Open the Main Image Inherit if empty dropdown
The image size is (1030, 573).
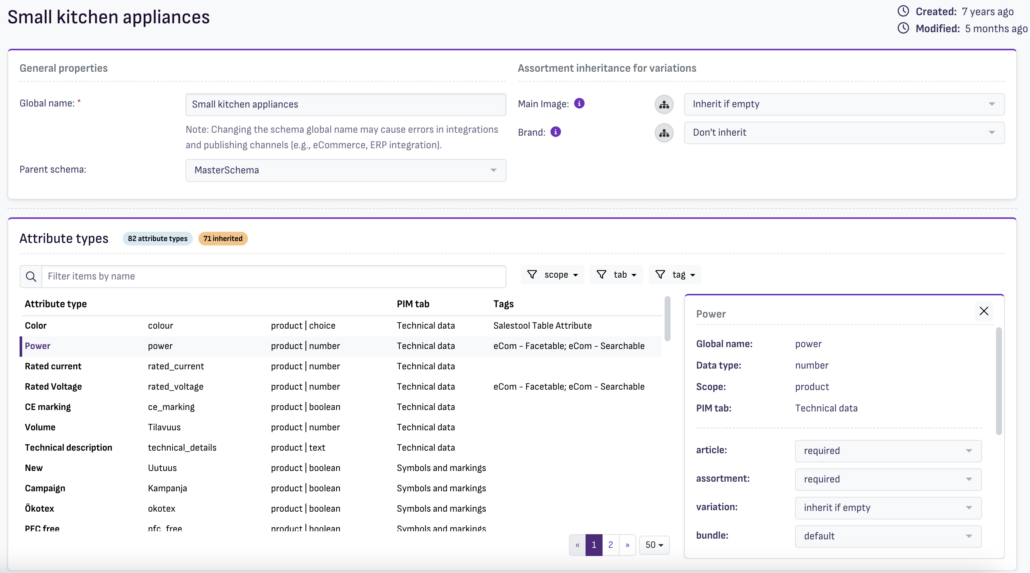tap(844, 104)
